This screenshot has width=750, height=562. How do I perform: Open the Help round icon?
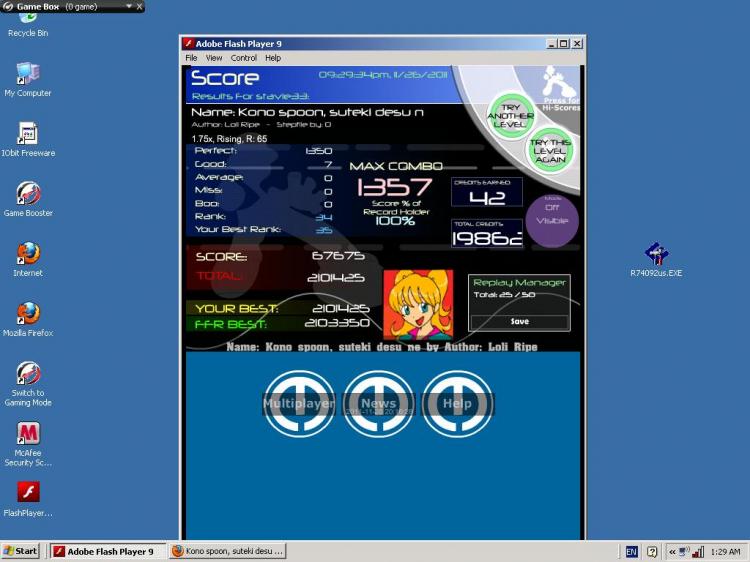[457, 403]
